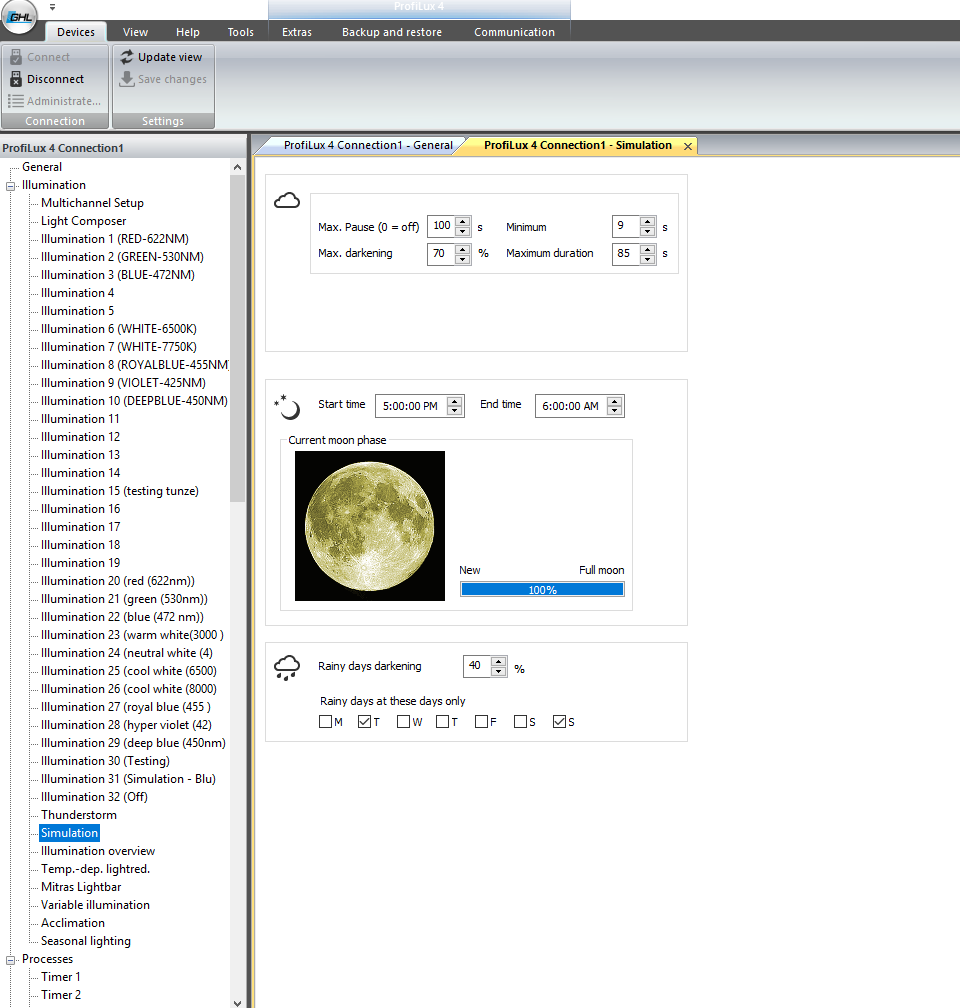
Task: Click tree panel vertical scrollbar thumb
Action: pos(237,338)
